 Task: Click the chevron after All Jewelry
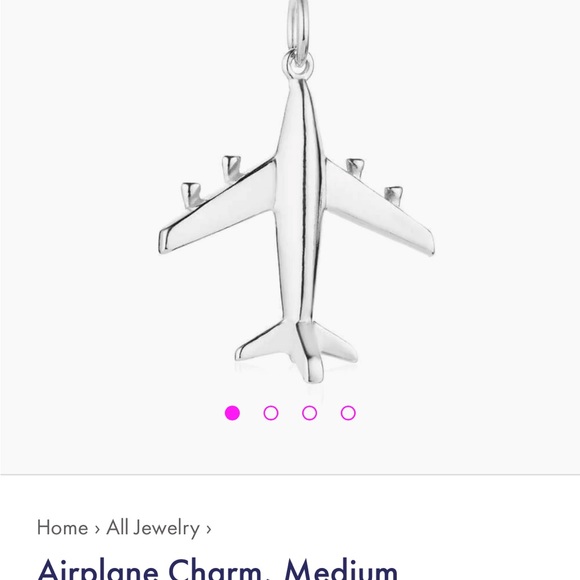[x=209, y=529]
